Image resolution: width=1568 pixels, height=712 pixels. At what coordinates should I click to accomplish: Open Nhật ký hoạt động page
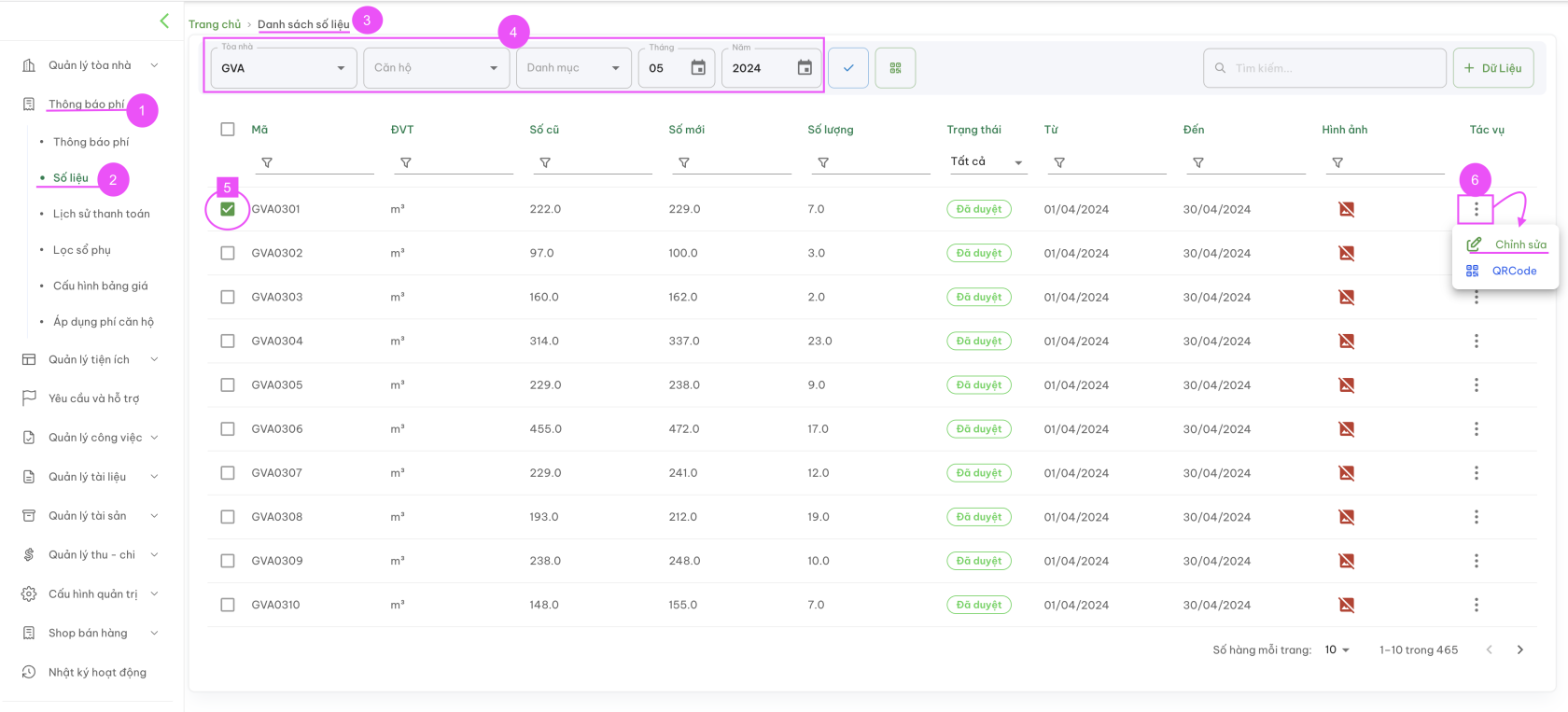point(97,672)
